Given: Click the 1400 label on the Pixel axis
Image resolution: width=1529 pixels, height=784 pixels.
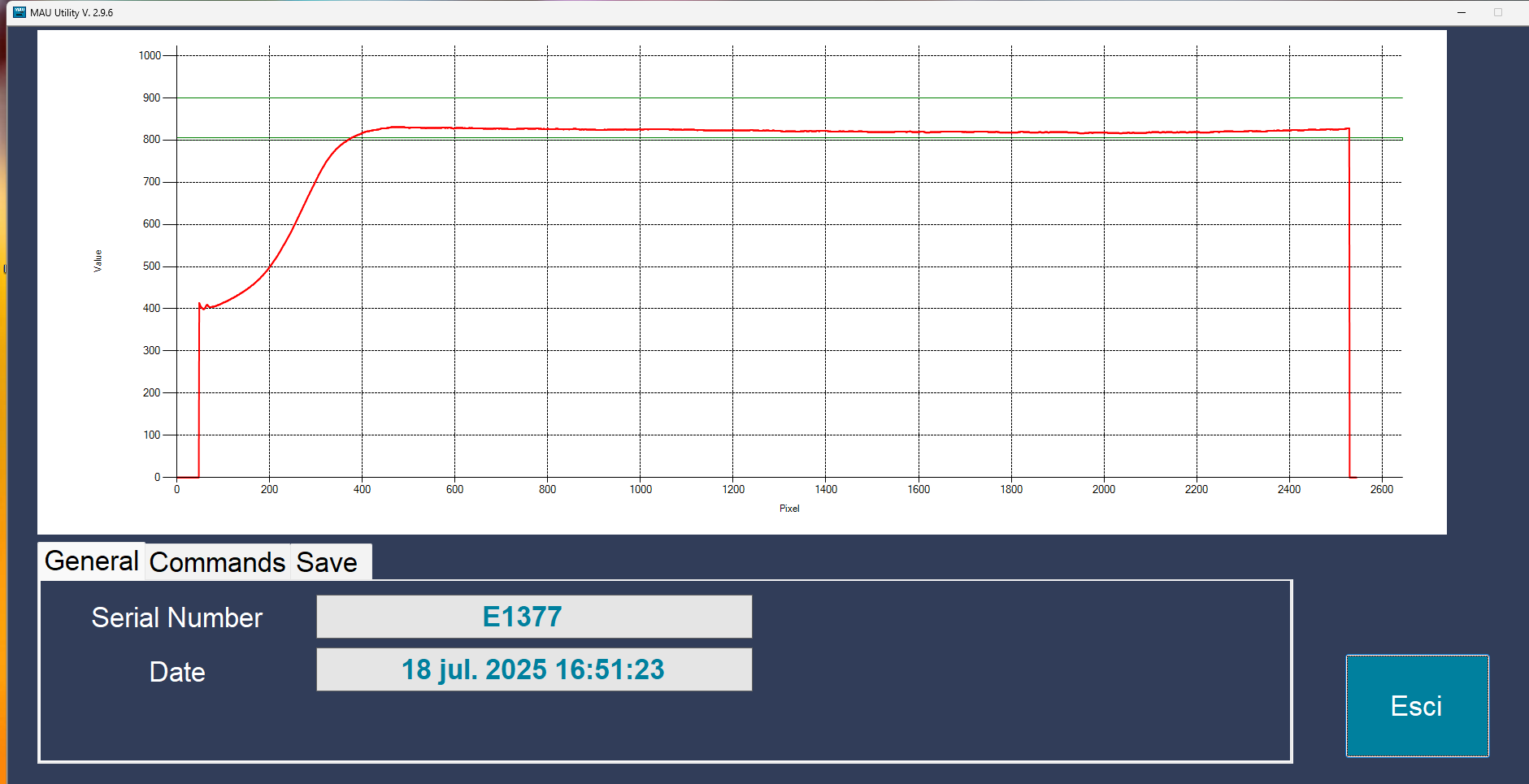Looking at the screenshot, I should tap(826, 489).
